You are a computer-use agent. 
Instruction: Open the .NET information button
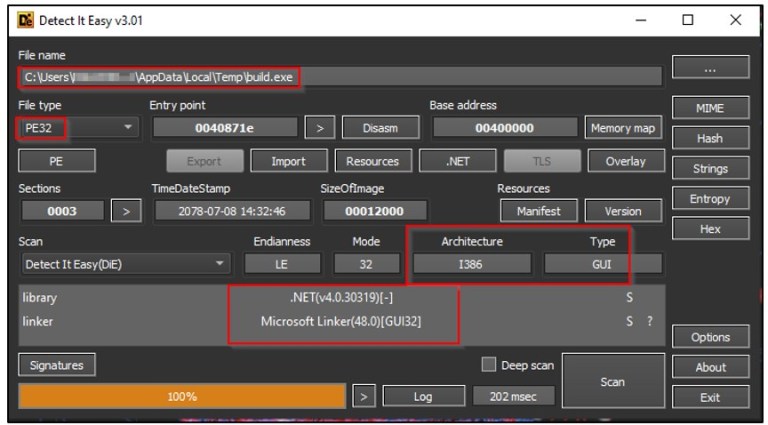pos(456,161)
